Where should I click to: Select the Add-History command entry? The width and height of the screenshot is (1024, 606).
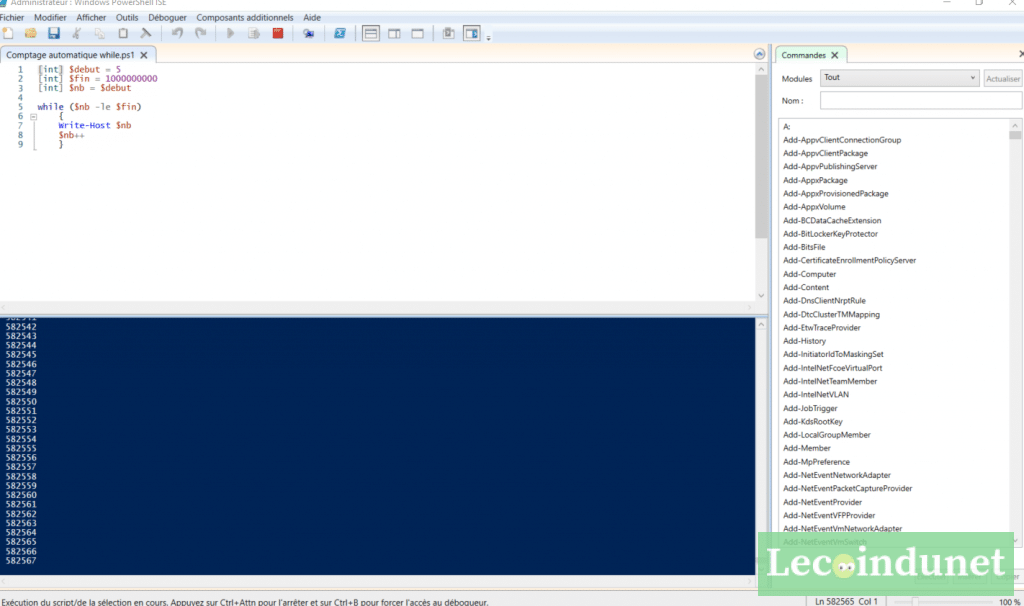806,341
